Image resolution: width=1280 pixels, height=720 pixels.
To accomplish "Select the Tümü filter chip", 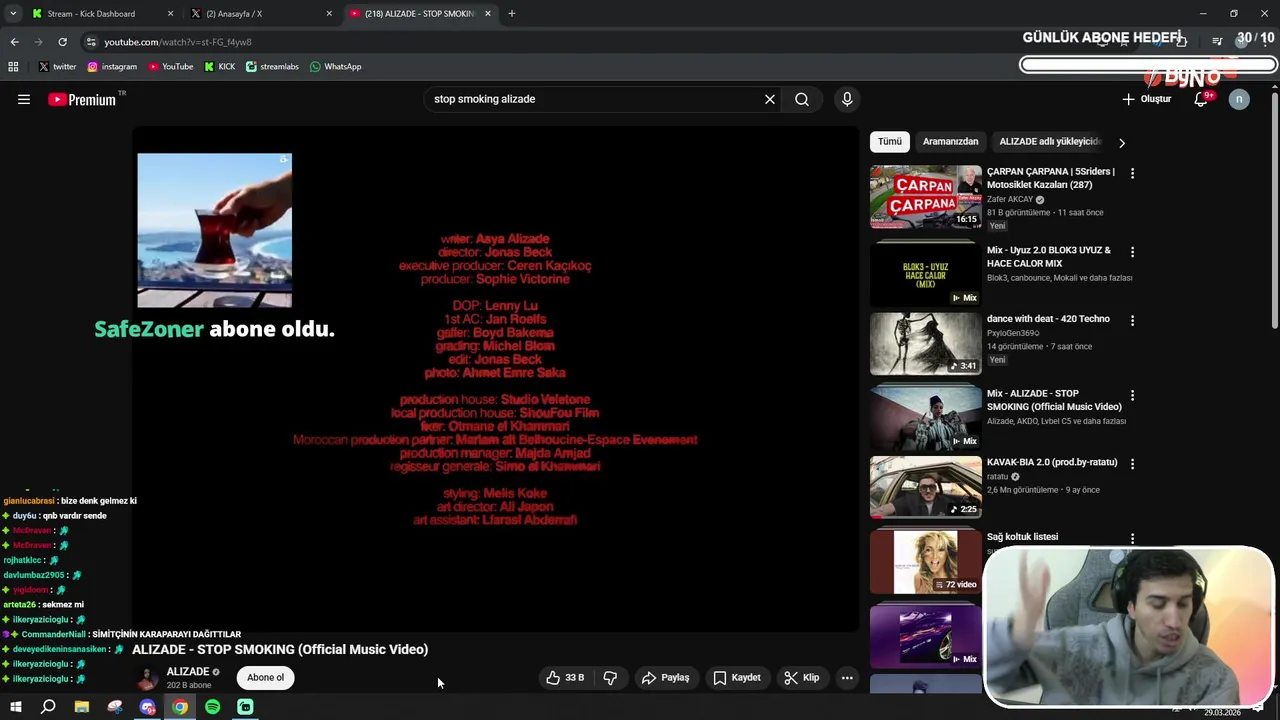I will coord(890,142).
